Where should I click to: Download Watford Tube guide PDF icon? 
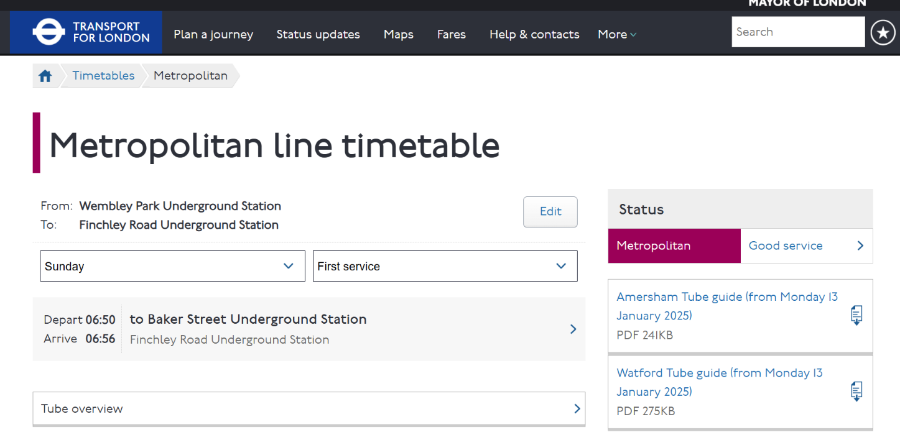coord(856,391)
